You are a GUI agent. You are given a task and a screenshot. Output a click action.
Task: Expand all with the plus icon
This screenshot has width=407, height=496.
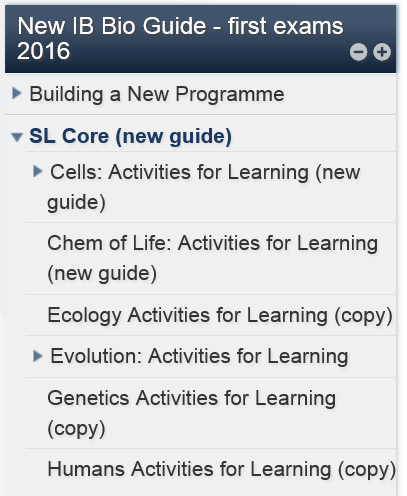click(382, 52)
